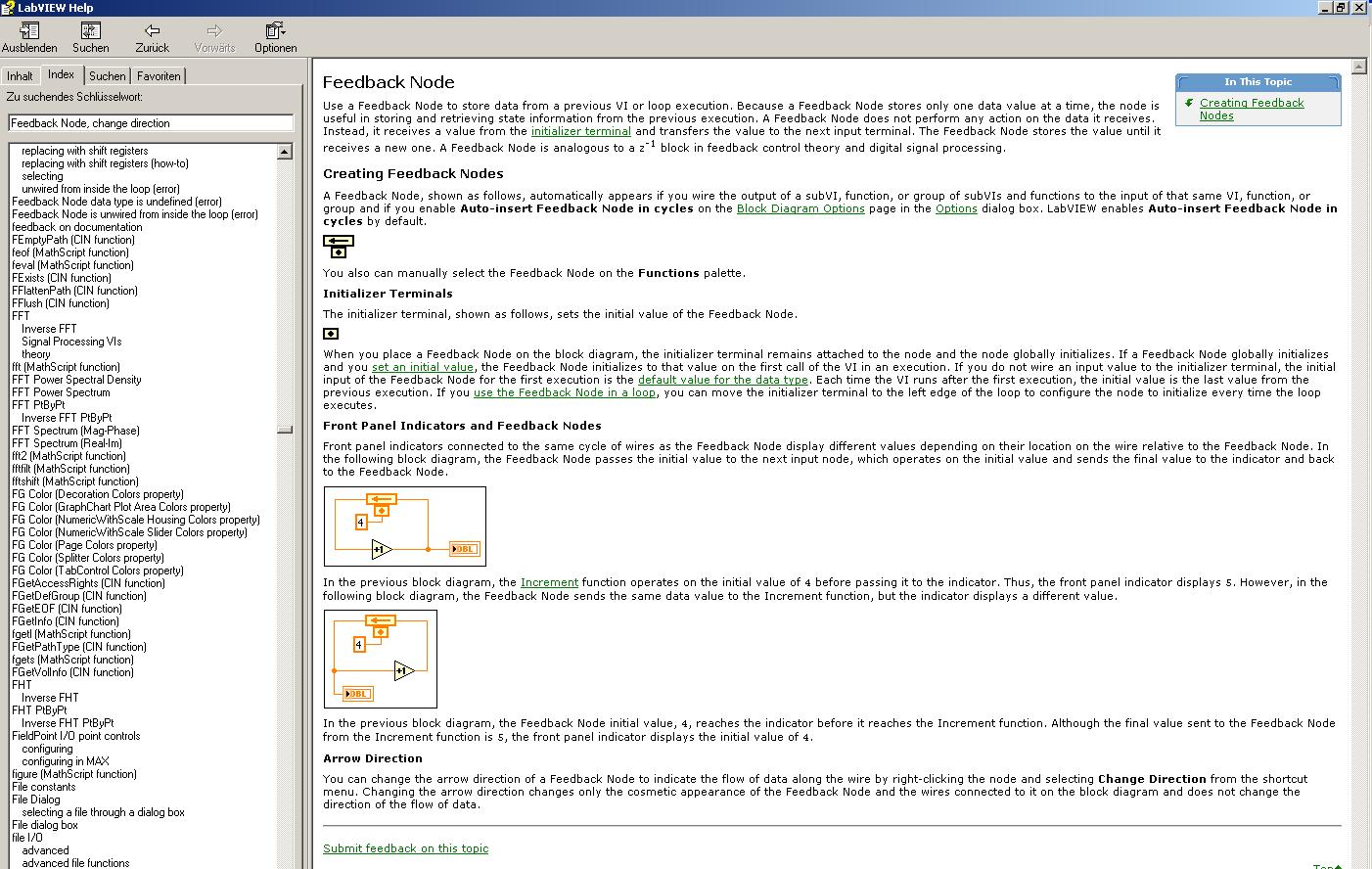
Task: Click the initializer terminal icon illustration
Action: [331, 334]
